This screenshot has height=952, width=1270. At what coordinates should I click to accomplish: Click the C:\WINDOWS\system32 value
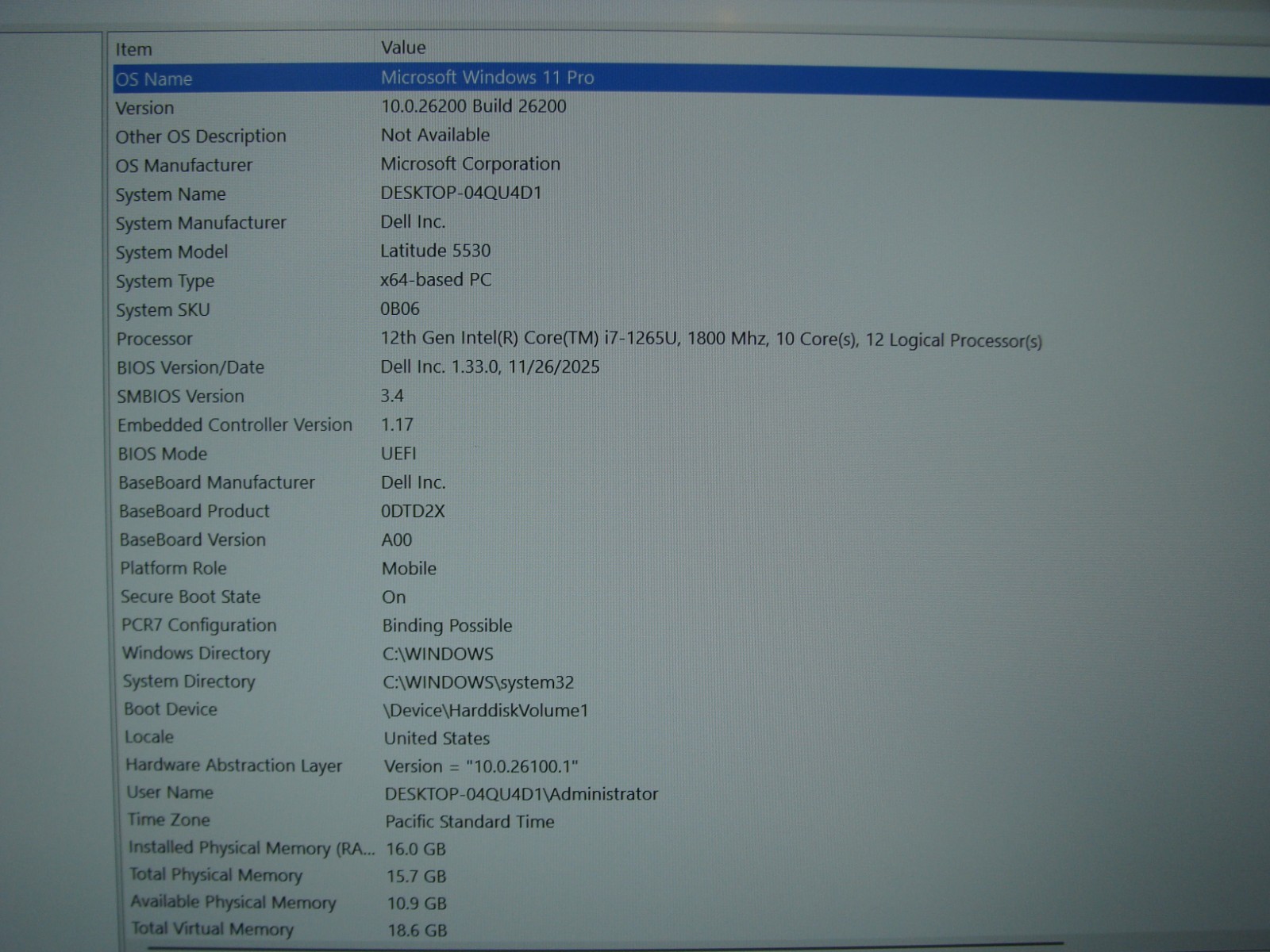pos(479,682)
